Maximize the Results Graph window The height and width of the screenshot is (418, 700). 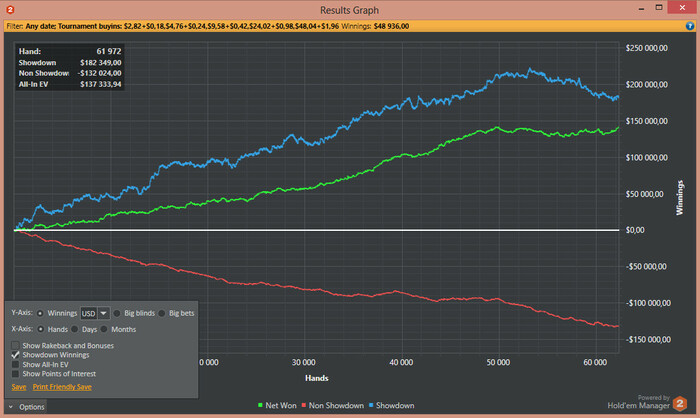coord(659,8)
